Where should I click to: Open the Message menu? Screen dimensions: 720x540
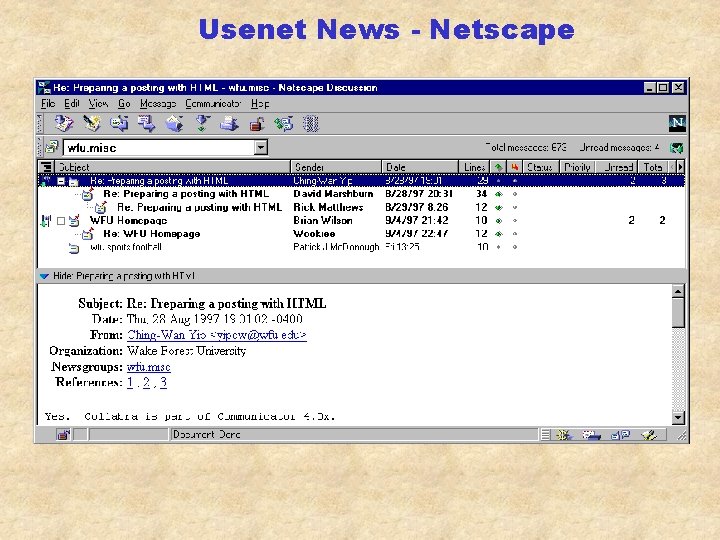pos(158,104)
